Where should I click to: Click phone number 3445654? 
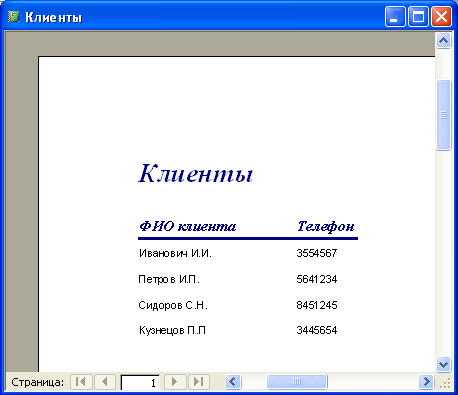point(317,330)
